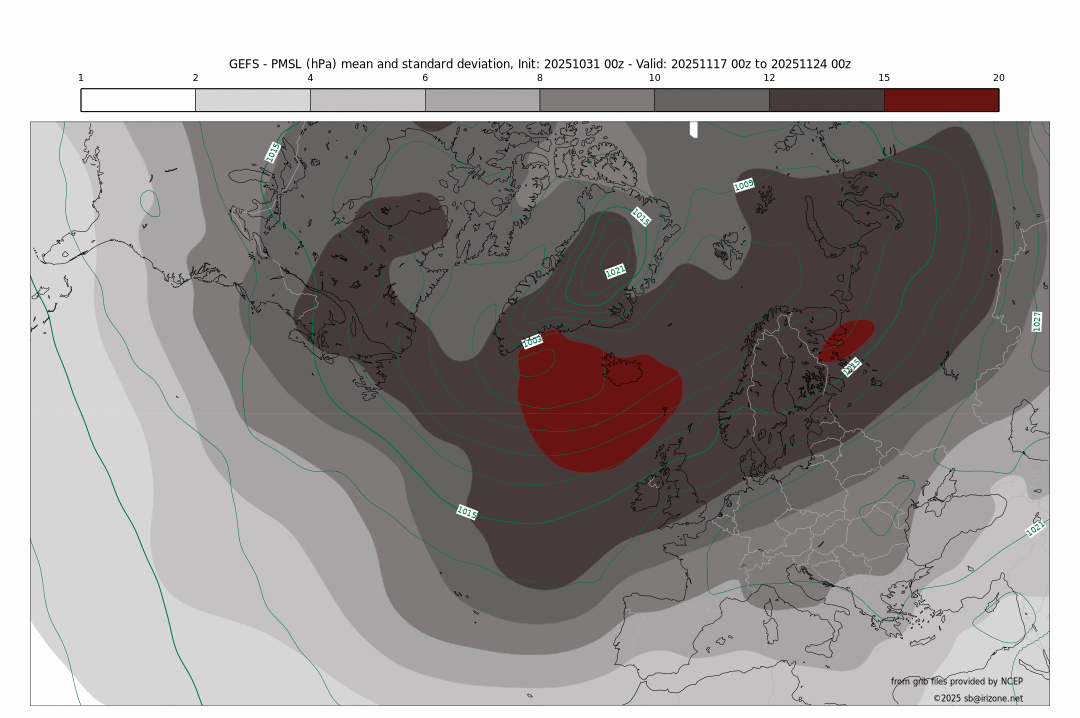The image size is (1080, 718).
Task: Click the '1' tick label on colorbar
Action: pyautogui.click(x=81, y=78)
